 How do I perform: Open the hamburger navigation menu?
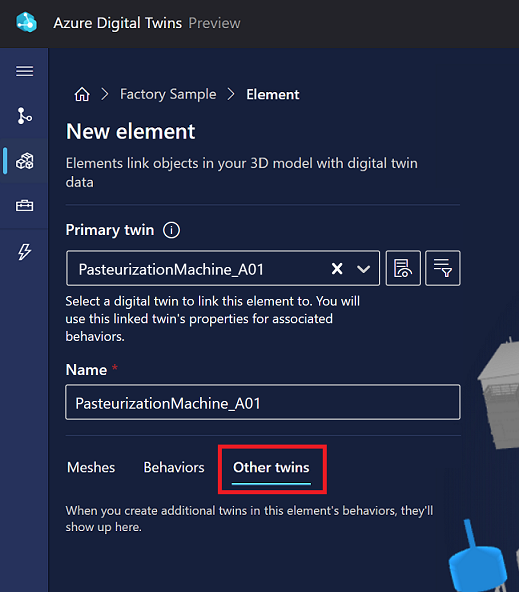click(x=24, y=71)
